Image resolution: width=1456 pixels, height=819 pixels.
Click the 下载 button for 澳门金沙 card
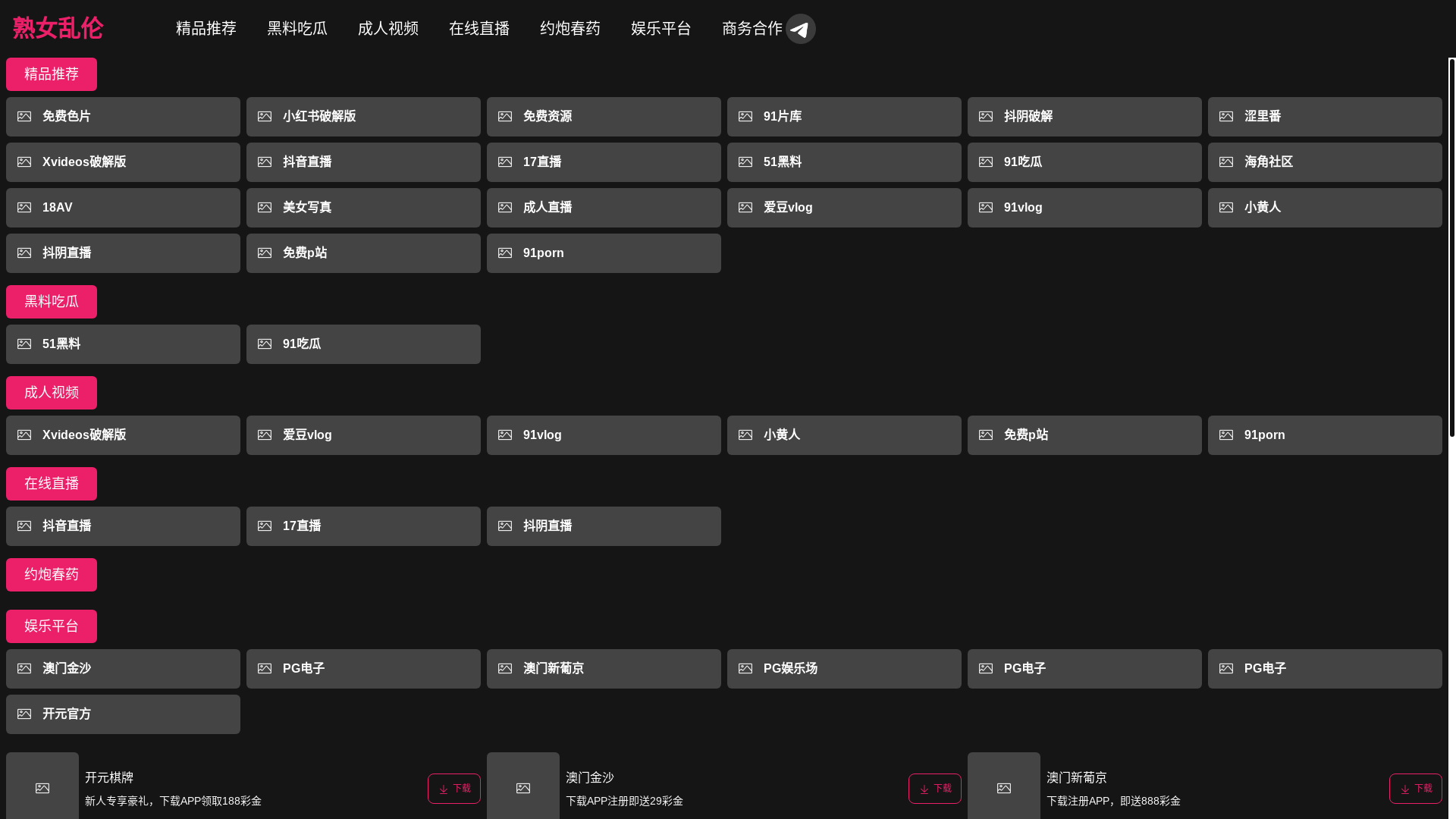pyautogui.click(x=935, y=789)
